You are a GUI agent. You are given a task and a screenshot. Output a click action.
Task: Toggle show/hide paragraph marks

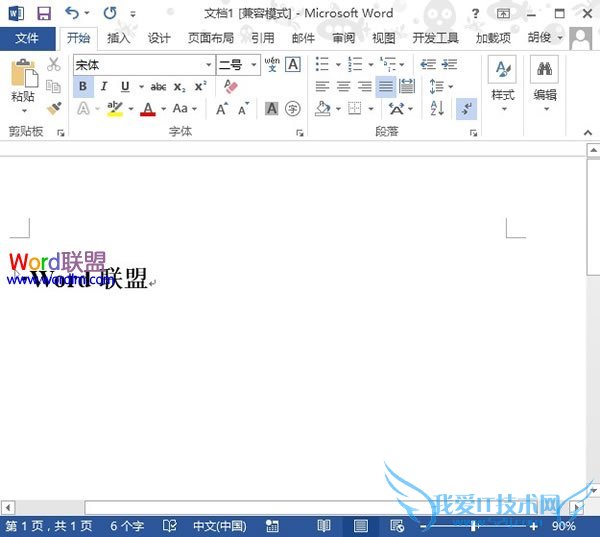466,109
